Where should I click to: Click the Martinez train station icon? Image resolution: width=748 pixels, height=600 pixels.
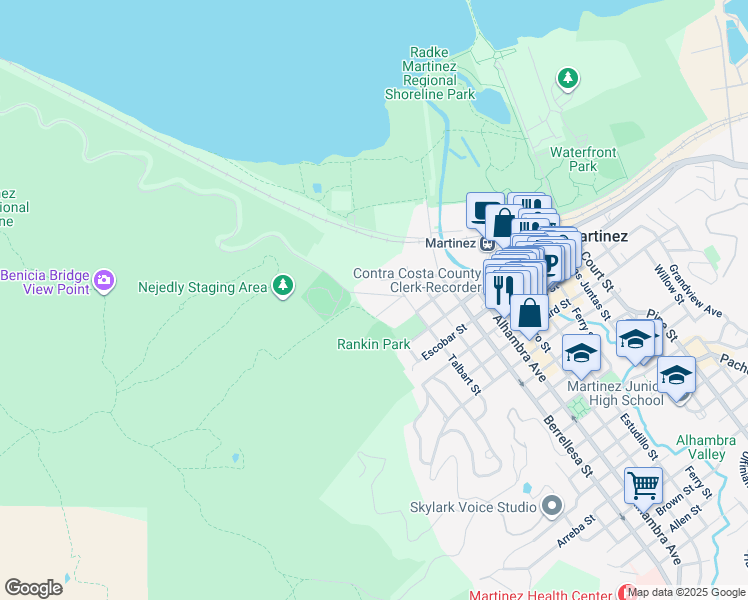(487, 242)
